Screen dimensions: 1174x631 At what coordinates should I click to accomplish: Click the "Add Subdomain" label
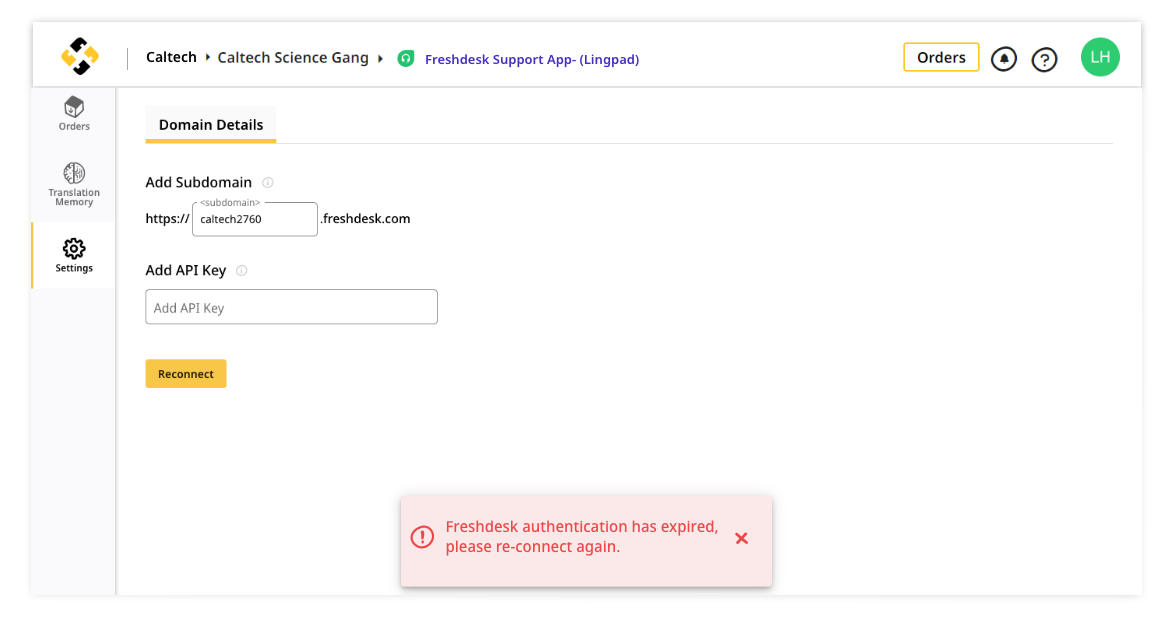198,183
